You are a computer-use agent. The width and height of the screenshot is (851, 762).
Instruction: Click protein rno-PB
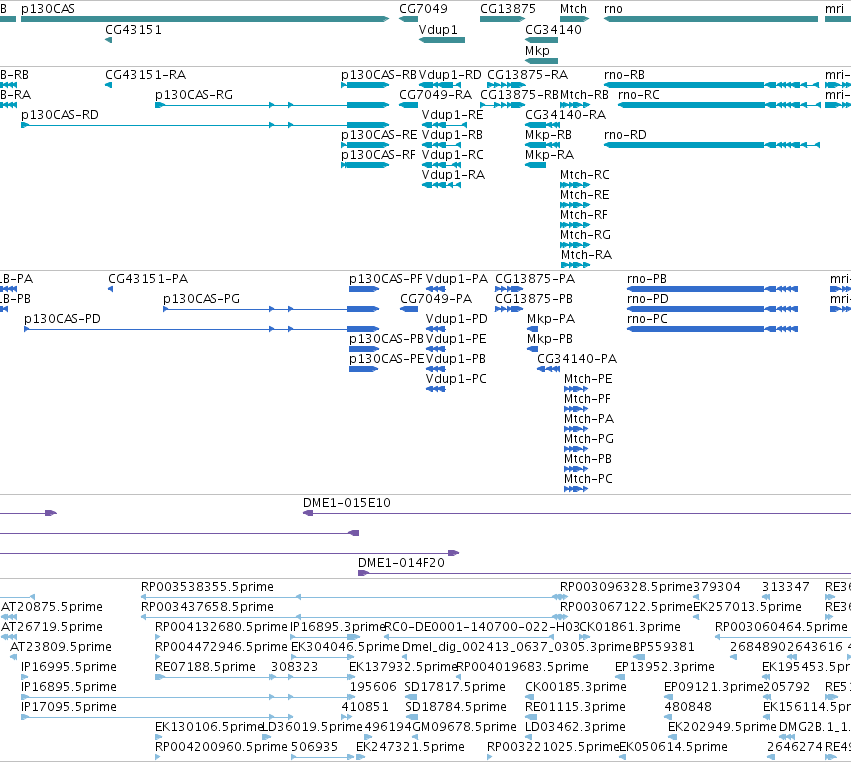[646, 279]
